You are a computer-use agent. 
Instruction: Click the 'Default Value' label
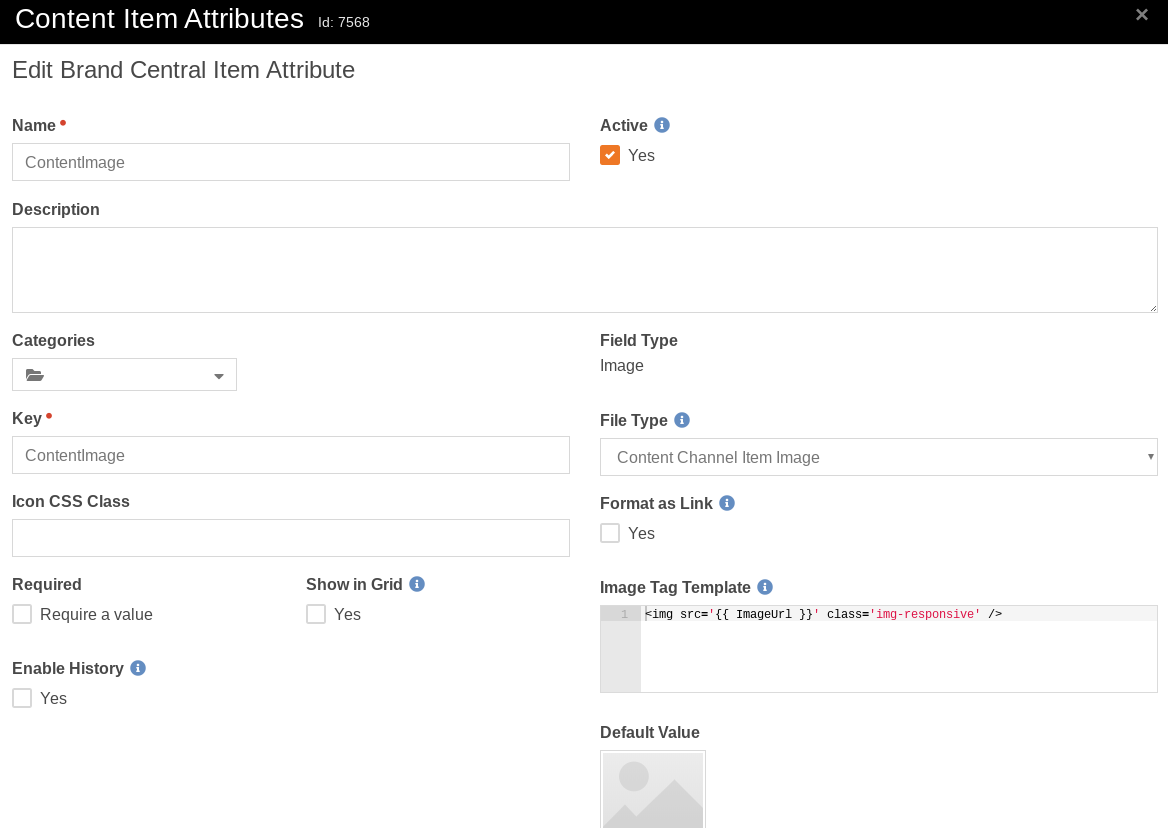pos(650,733)
